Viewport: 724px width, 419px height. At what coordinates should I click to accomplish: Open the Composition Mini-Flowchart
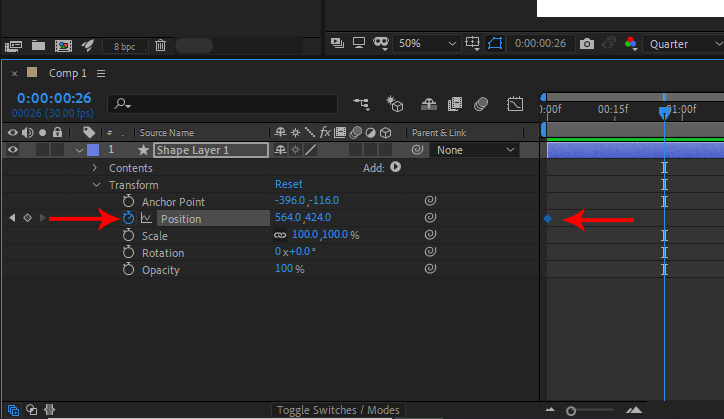point(361,103)
